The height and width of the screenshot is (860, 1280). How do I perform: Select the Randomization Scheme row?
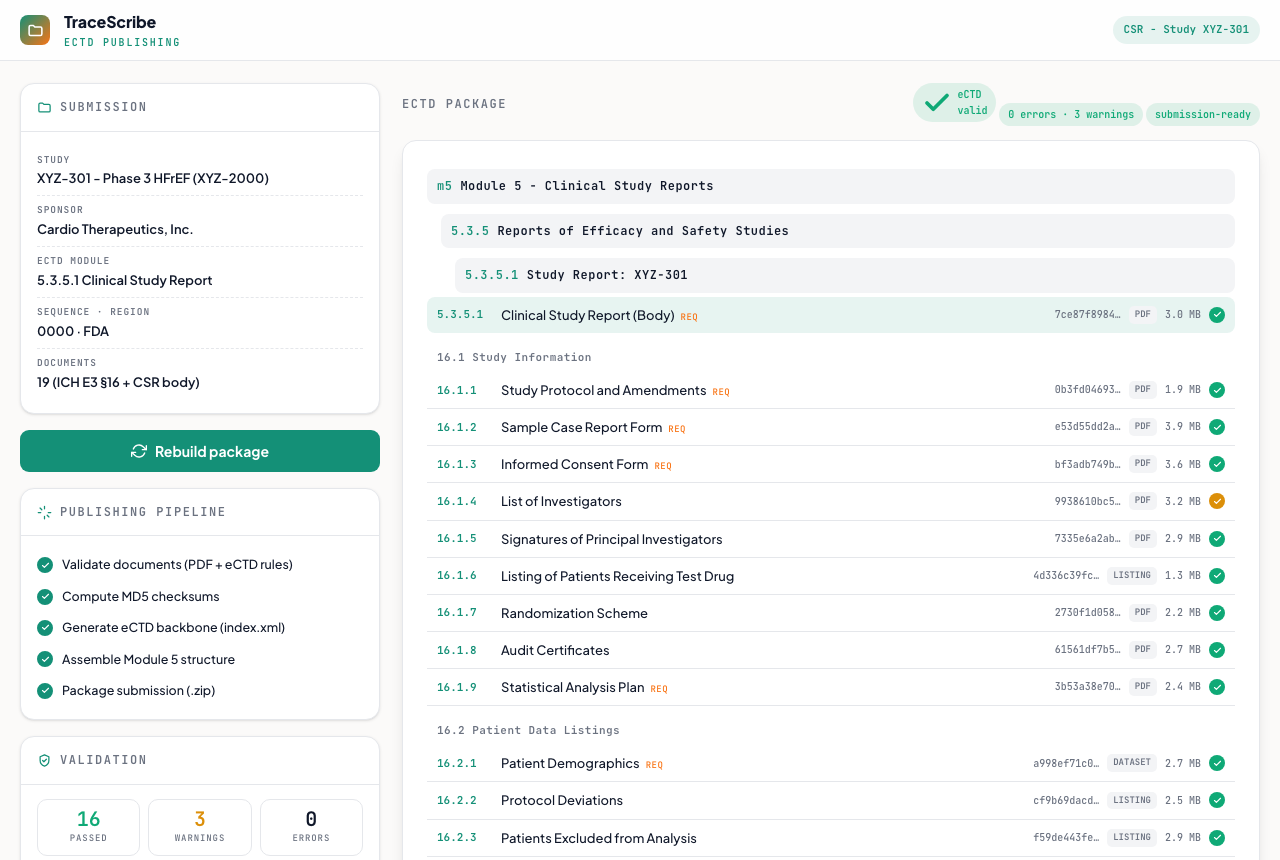831,613
